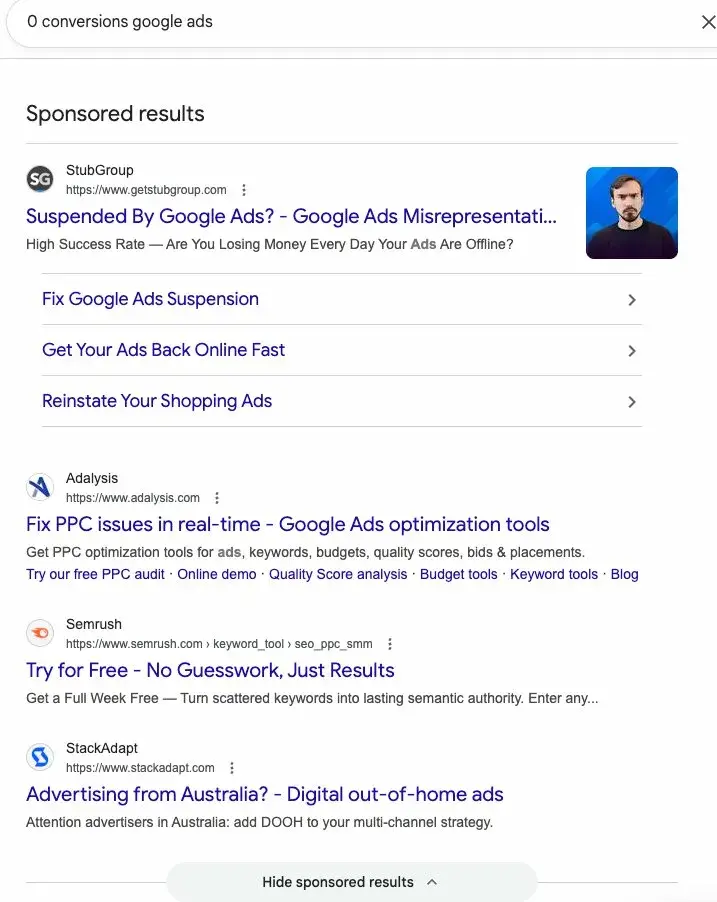Viewport: 717px width, 902px height.
Task: Expand the Fix Google Ads Suspension sitelink chevron
Action: [631, 299]
